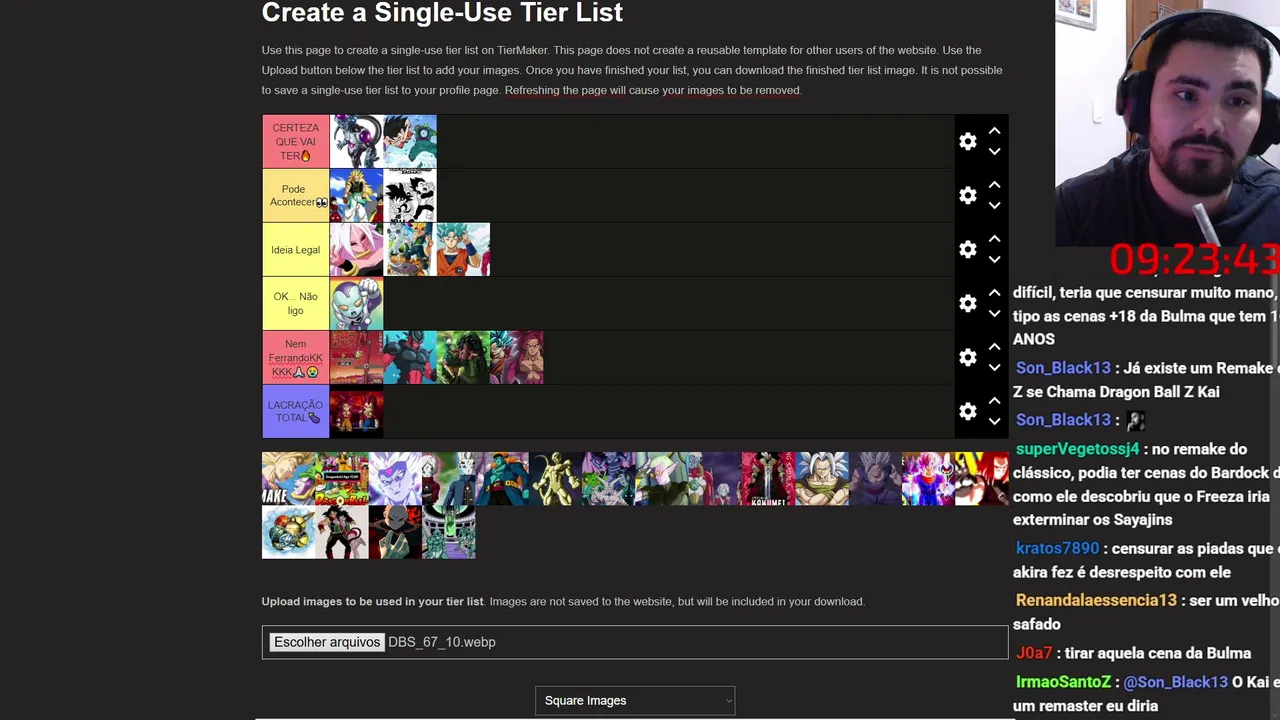1280x720 pixels.
Task: Move the Nem FerrandoKK tier down
Action: (x=994, y=368)
